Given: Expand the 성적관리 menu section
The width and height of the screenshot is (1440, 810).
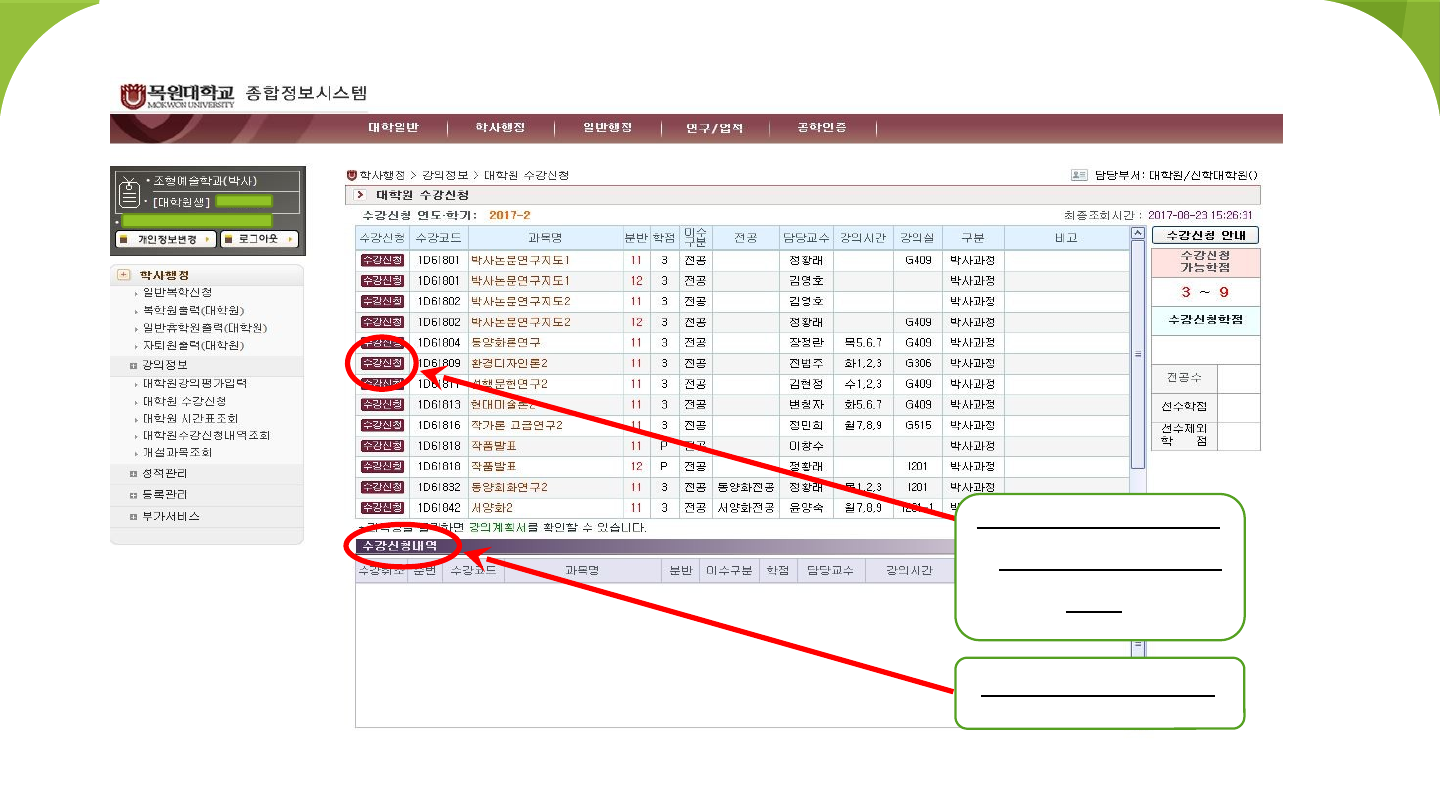Looking at the screenshot, I should (133, 474).
